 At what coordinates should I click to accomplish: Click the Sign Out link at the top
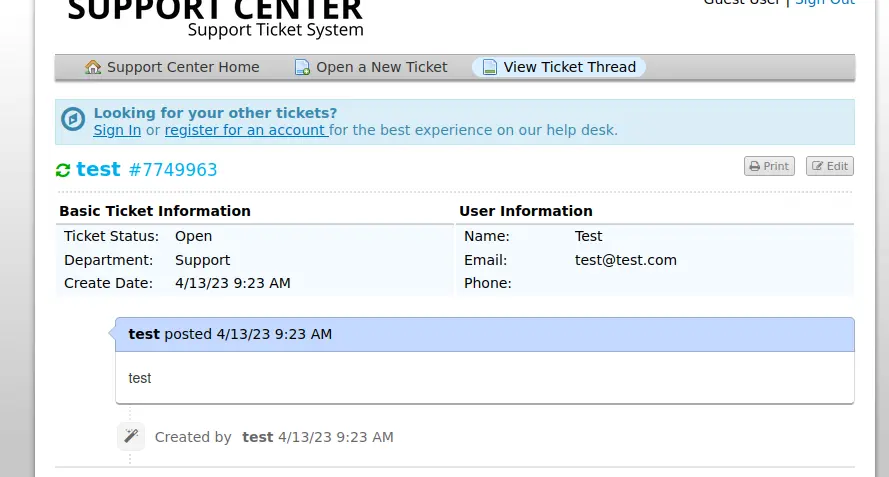(x=825, y=3)
